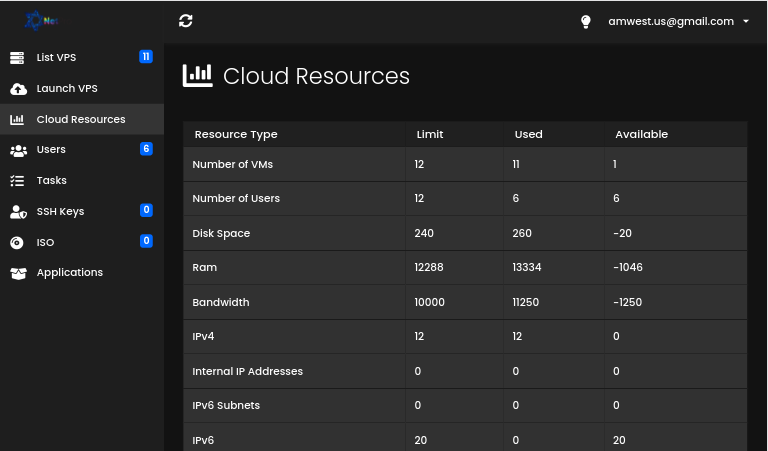Click the Launch VPS cloud upload icon
Viewport: 768px width, 451px height.
point(18,89)
